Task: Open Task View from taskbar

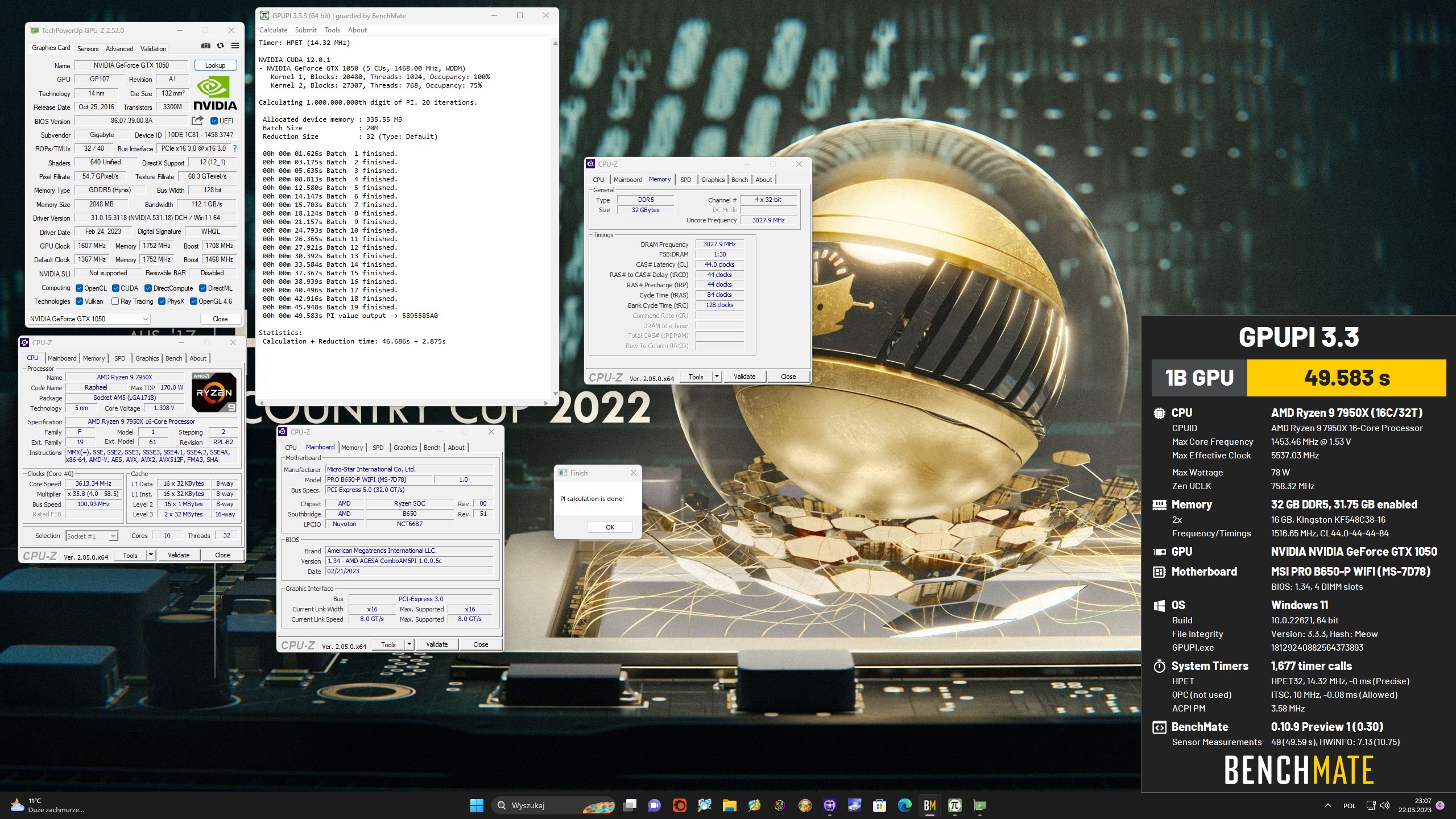Action: pos(630,805)
